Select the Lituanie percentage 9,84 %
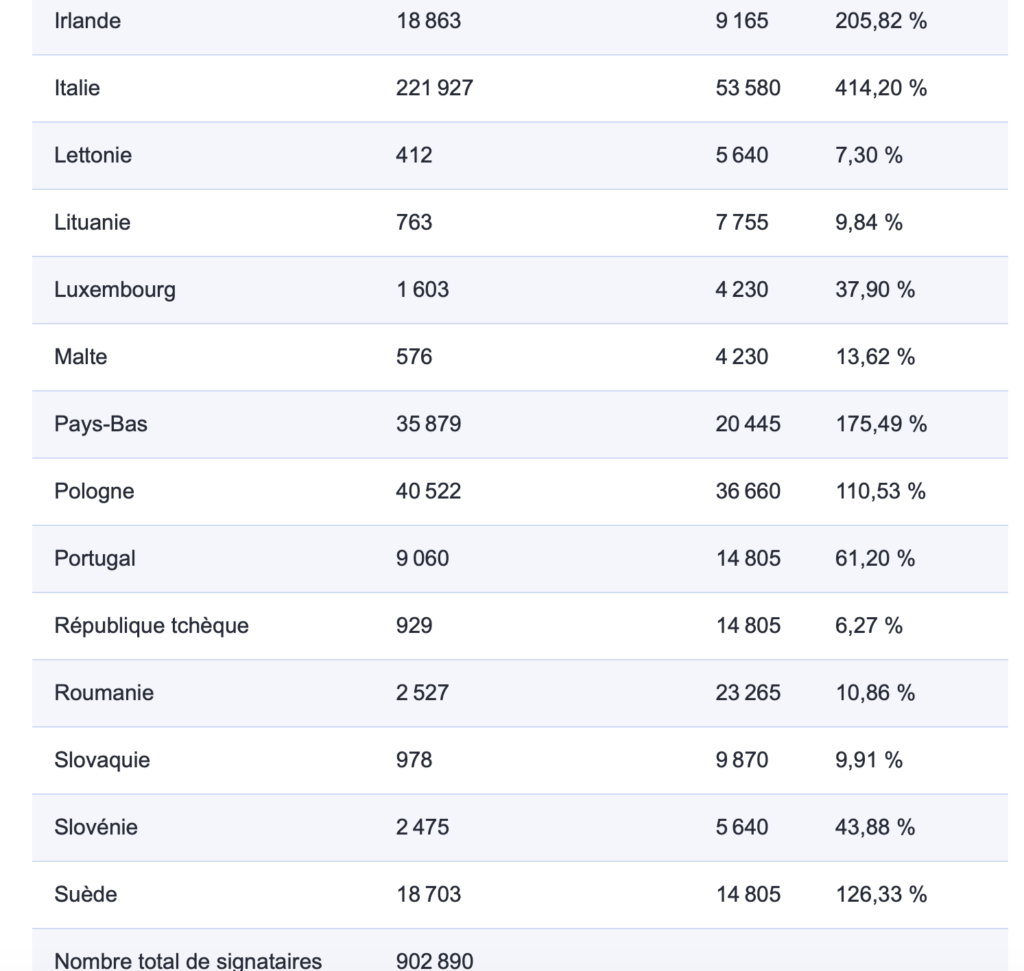 coord(868,222)
